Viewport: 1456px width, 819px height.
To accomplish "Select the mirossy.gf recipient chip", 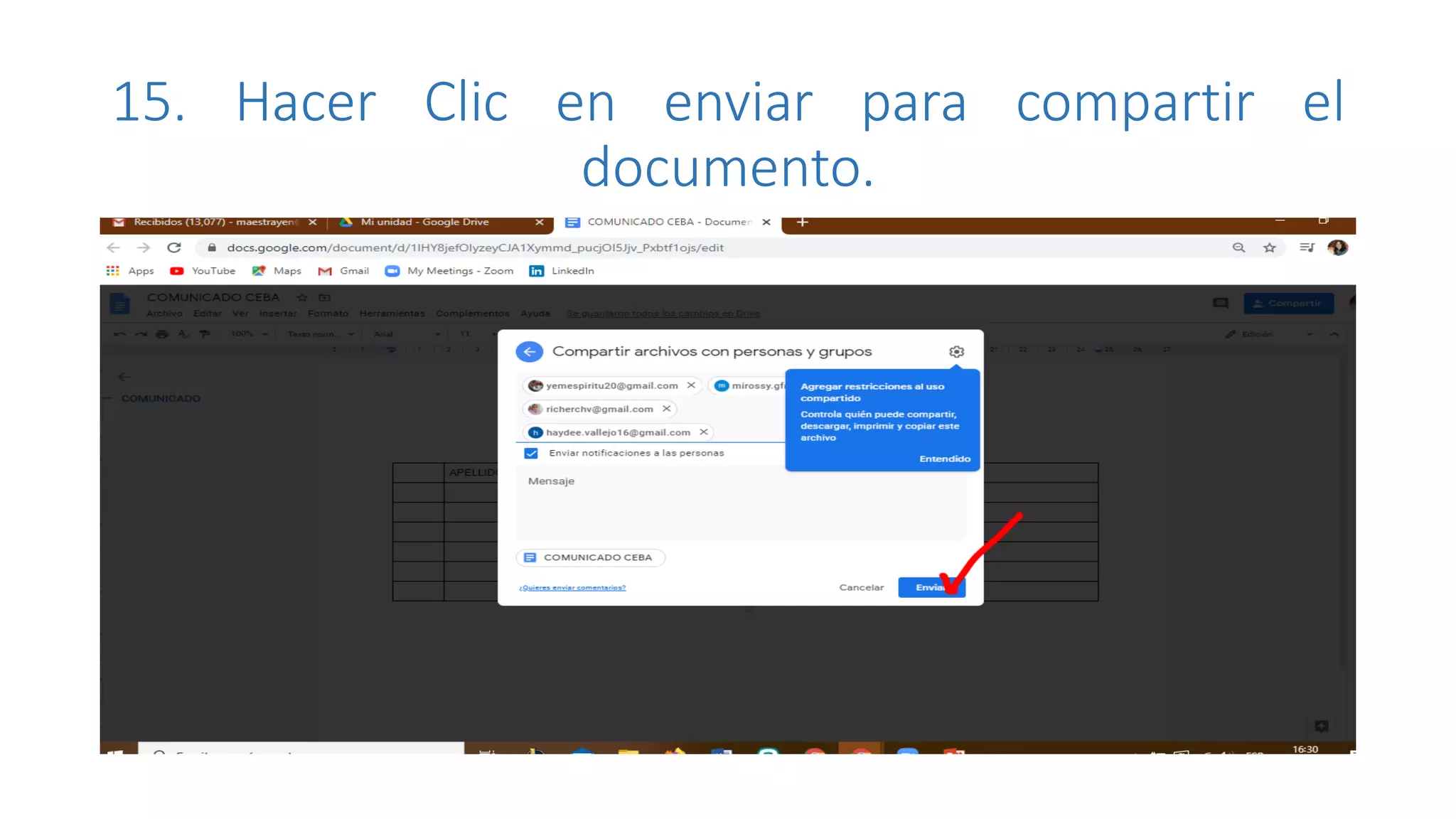I will coord(749,385).
